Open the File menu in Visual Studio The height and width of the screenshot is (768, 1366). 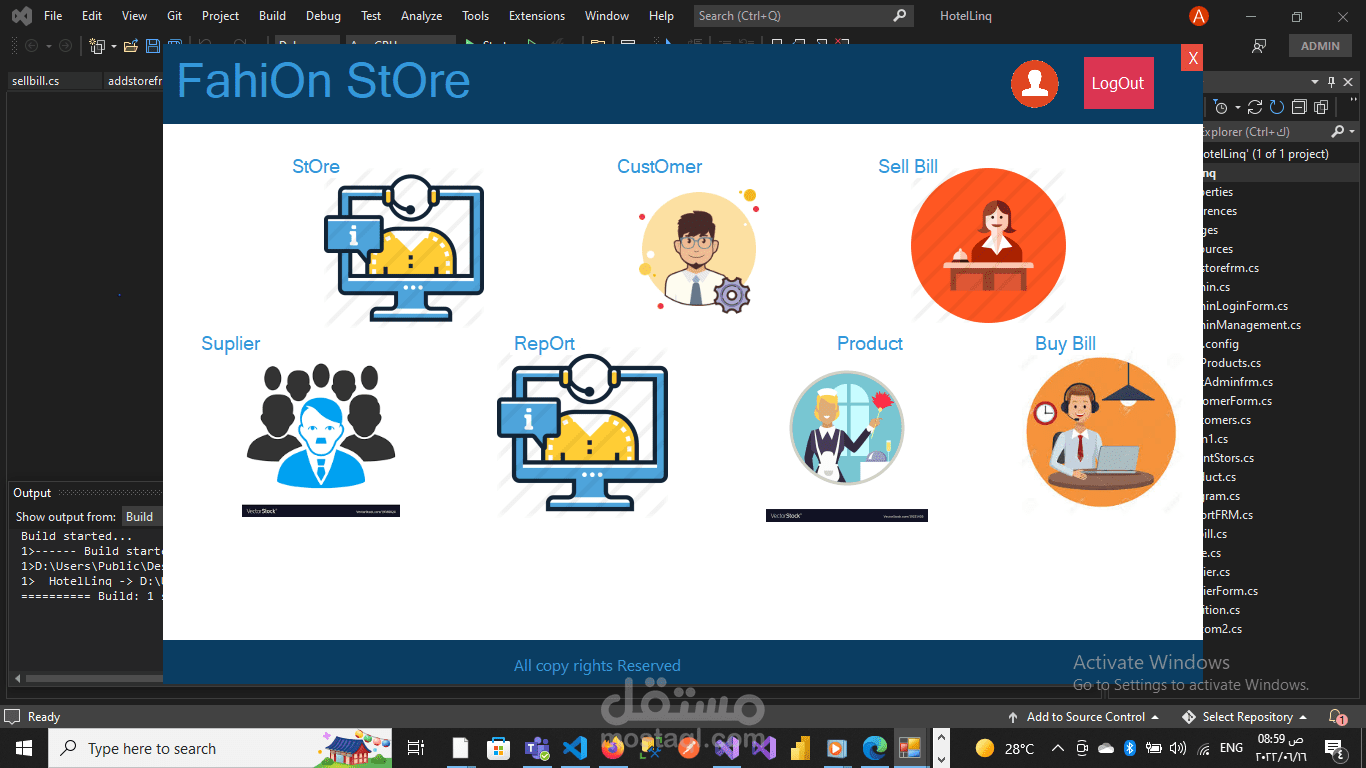pos(53,16)
